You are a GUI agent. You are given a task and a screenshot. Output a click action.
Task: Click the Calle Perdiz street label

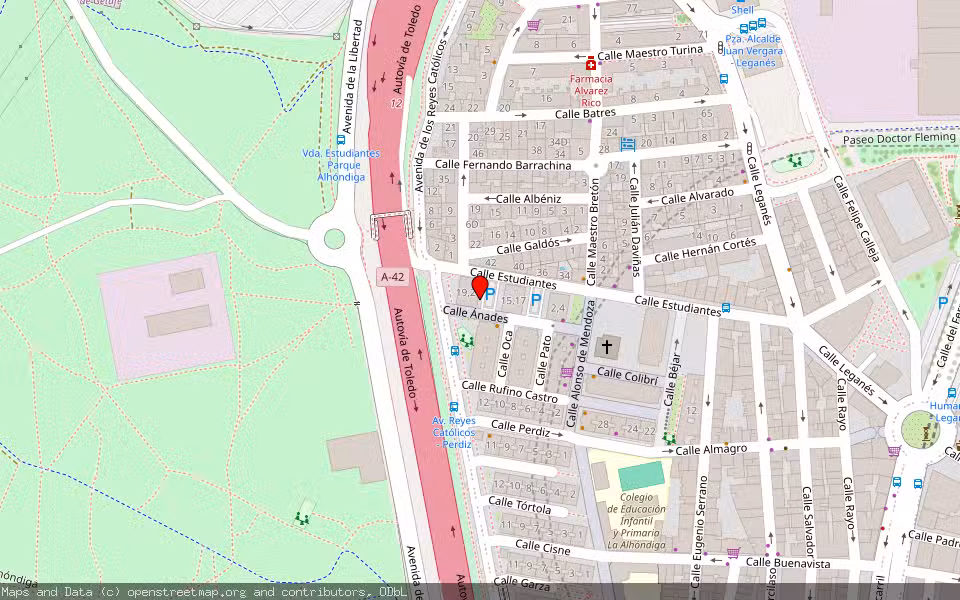coord(520,429)
